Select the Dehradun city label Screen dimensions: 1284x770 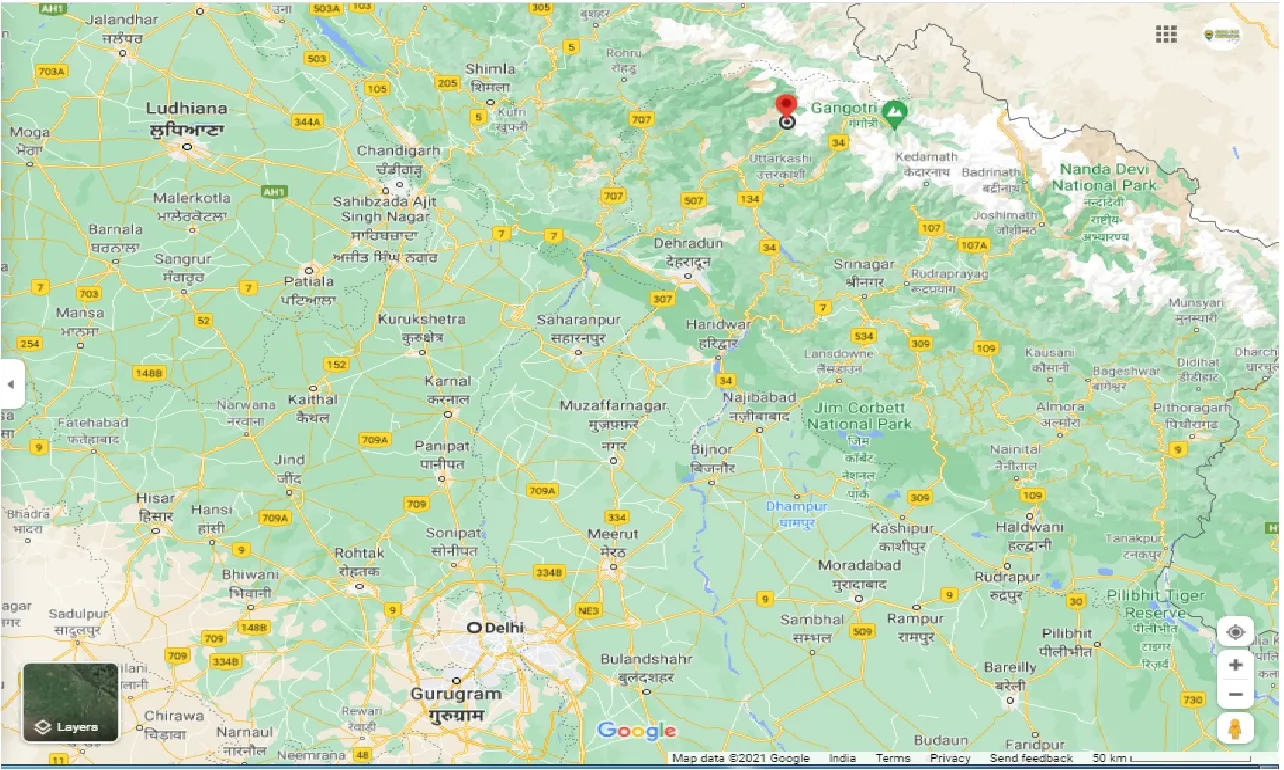688,244
